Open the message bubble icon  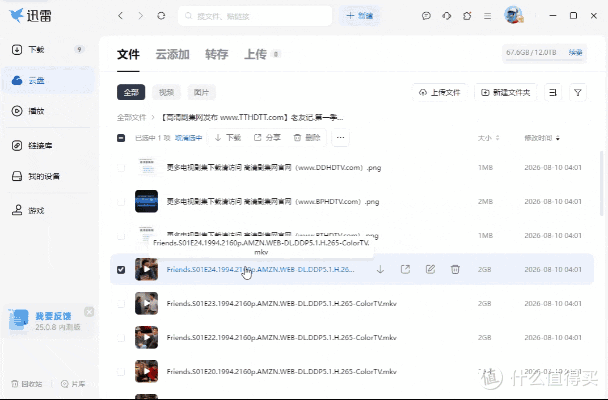[x=426, y=16]
